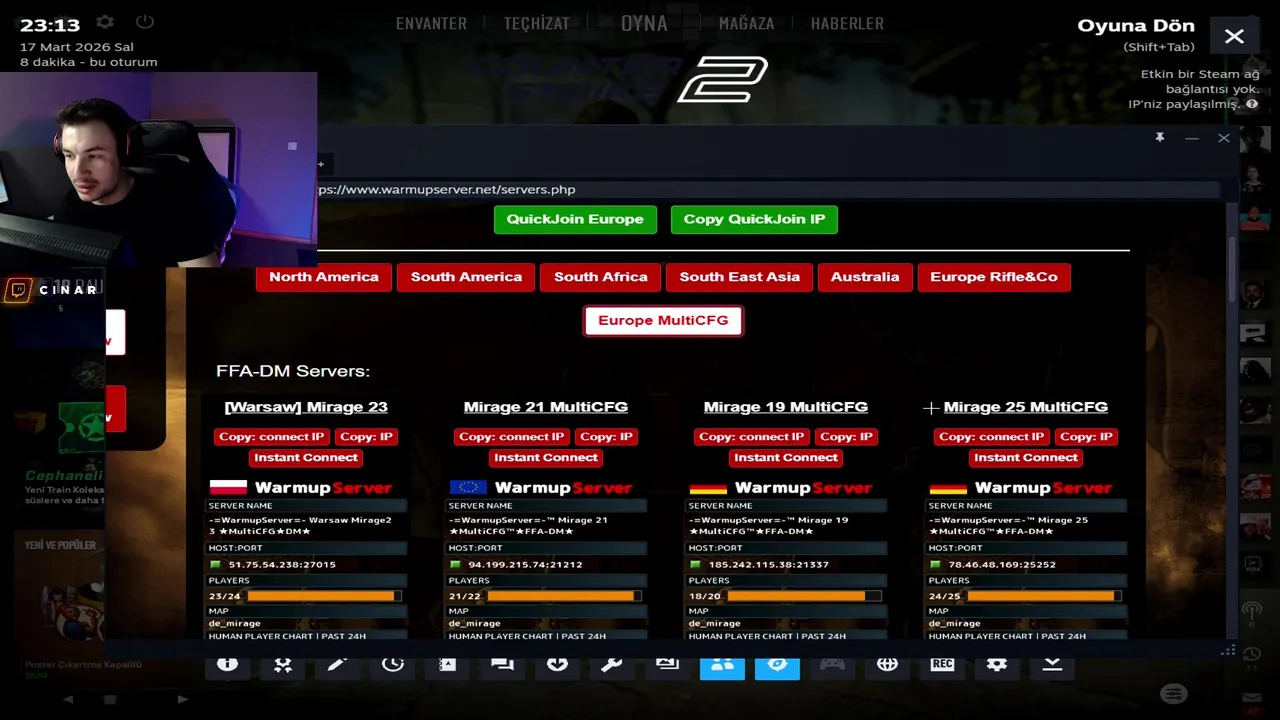Open the notes pencil icon
The width and height of the screenshot is (1280, 720).
click(337, 664)
